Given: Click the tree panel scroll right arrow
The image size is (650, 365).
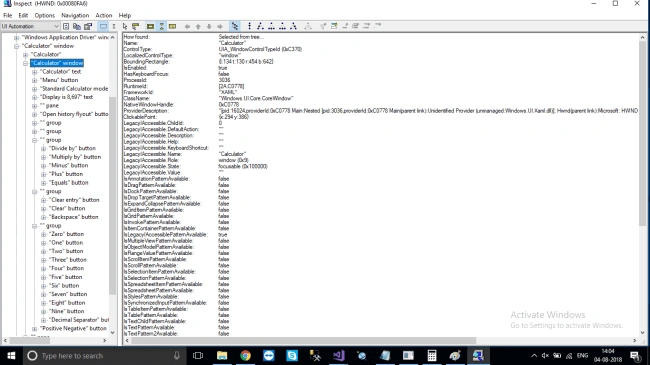Looking at the screenshot, I should (x=104, y=341).
